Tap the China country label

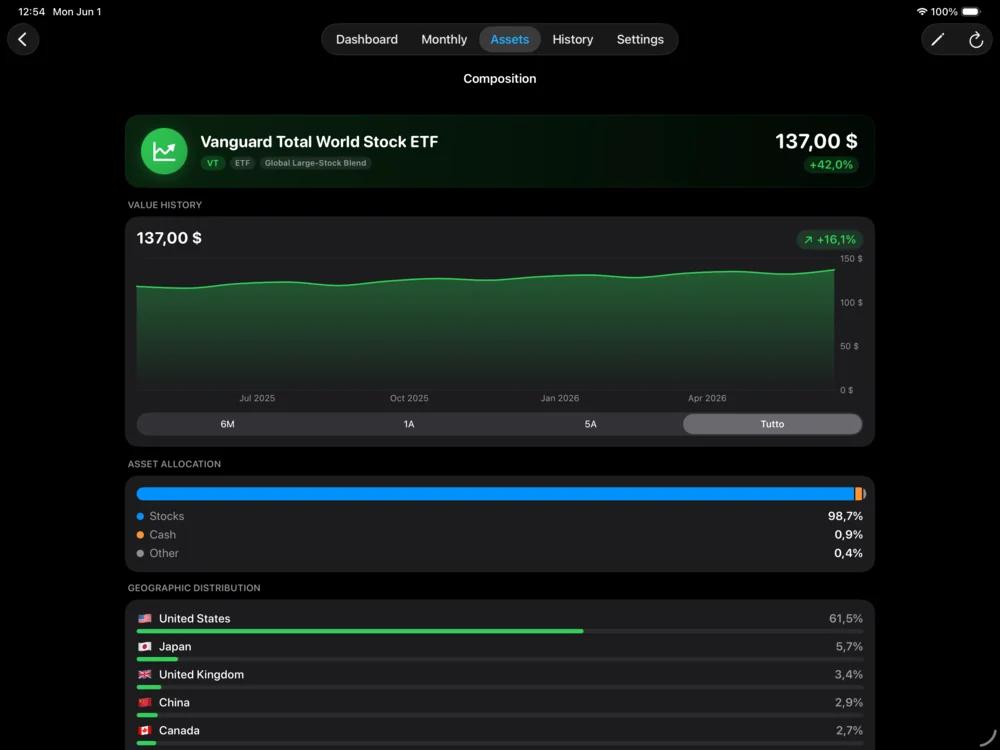click(x=174, y=703)
